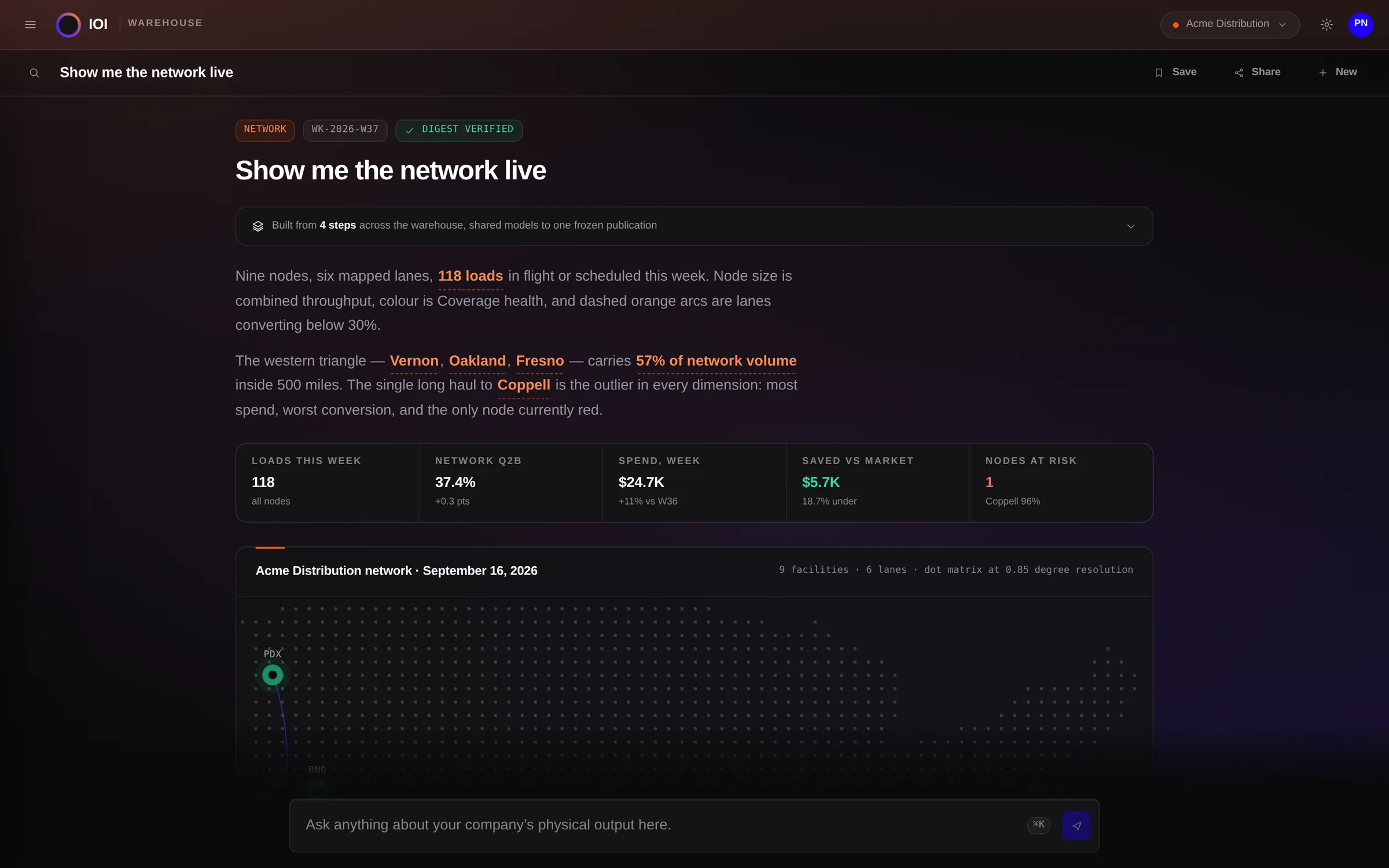Open the PN user avatar
Viewport: 1389px width, 868px height.
tap(1361, 24)
